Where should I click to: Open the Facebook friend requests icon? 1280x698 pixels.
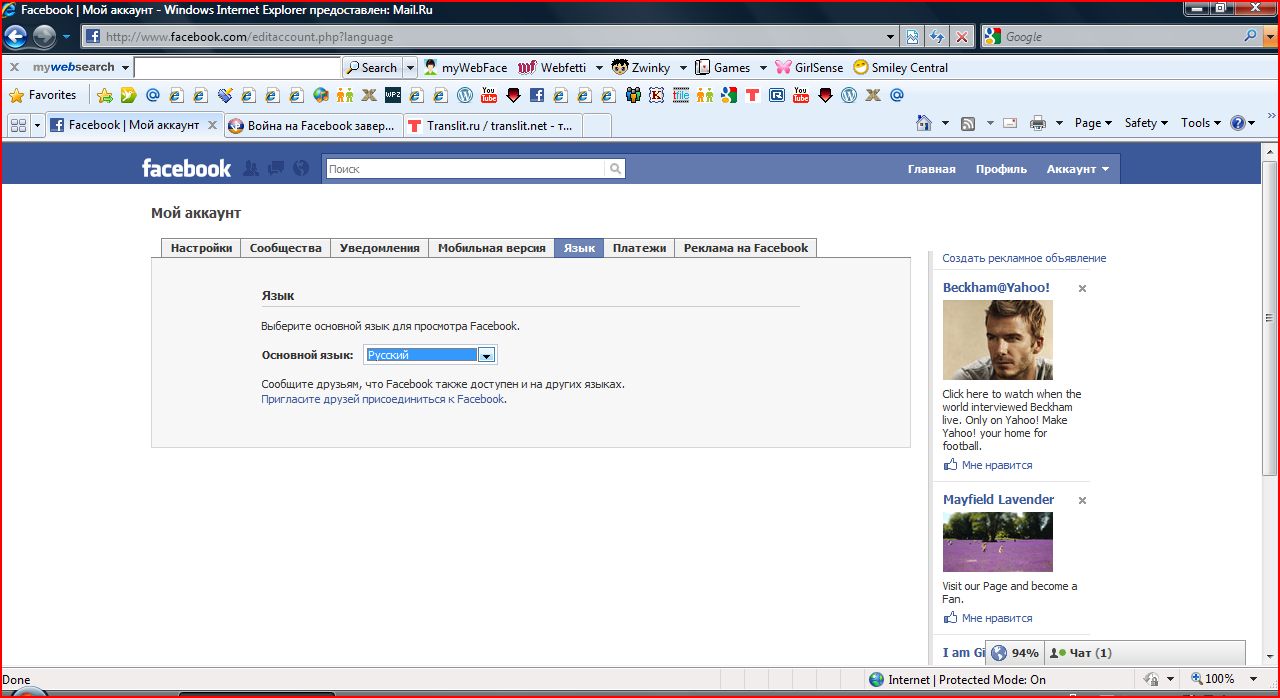coord(251,168)
